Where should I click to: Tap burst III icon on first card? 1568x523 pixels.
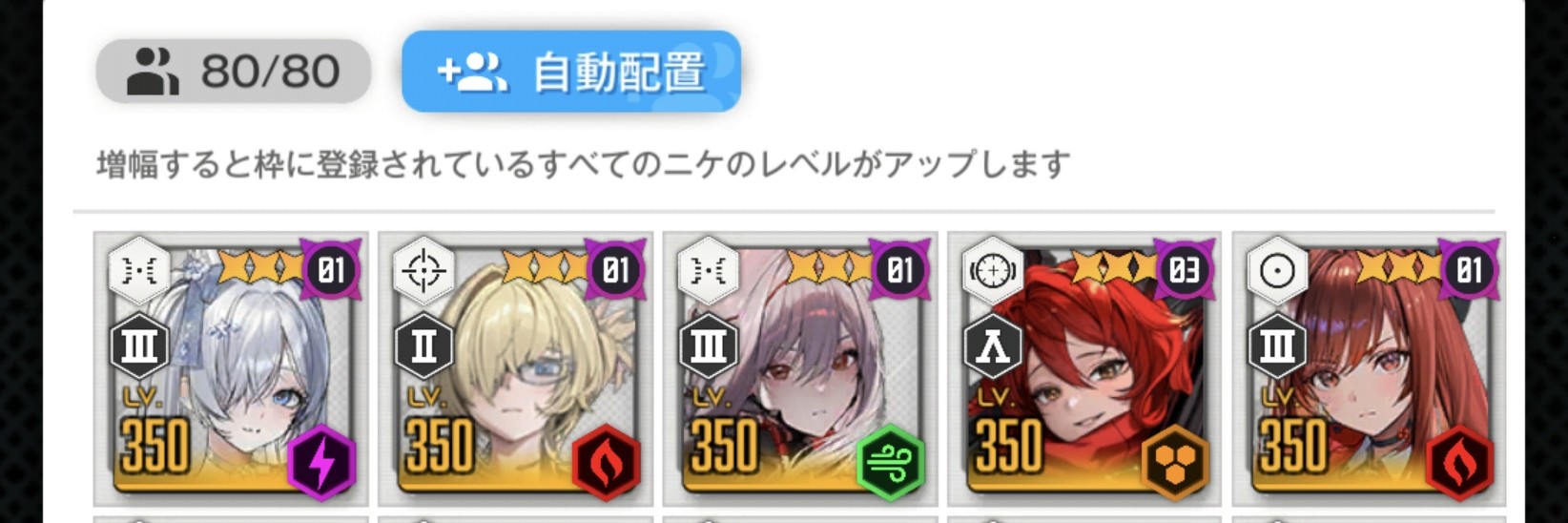coord(140,345)
